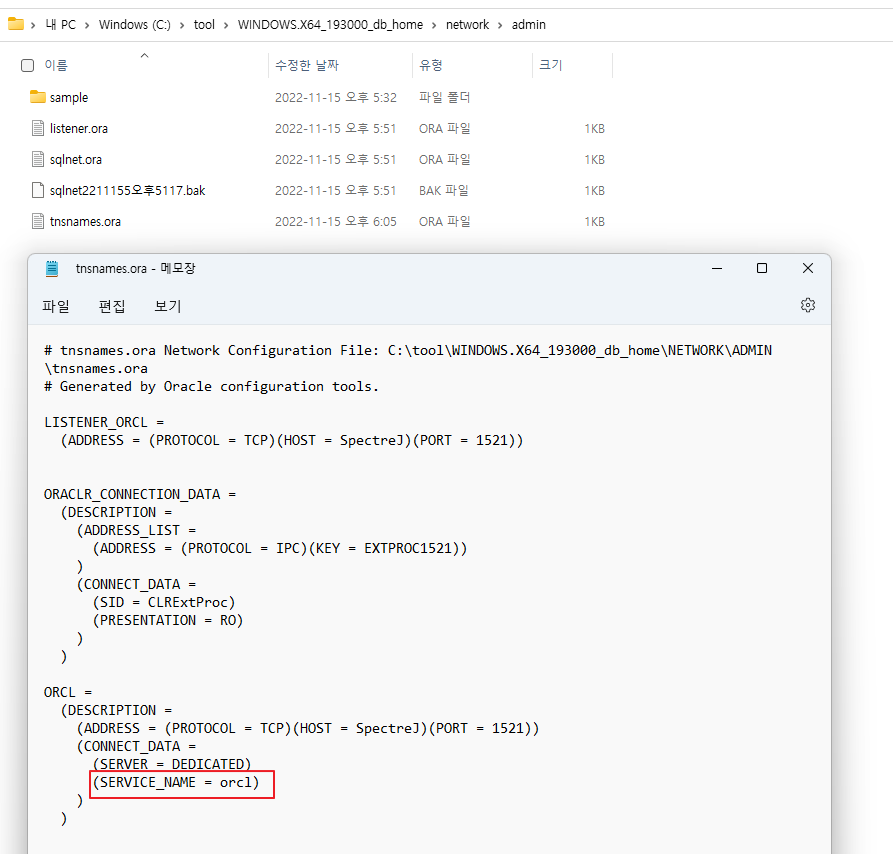Select the sqlnet2211155오후5117.bak file name
This screenshot has width=893, height=854.
click(128, 191)
